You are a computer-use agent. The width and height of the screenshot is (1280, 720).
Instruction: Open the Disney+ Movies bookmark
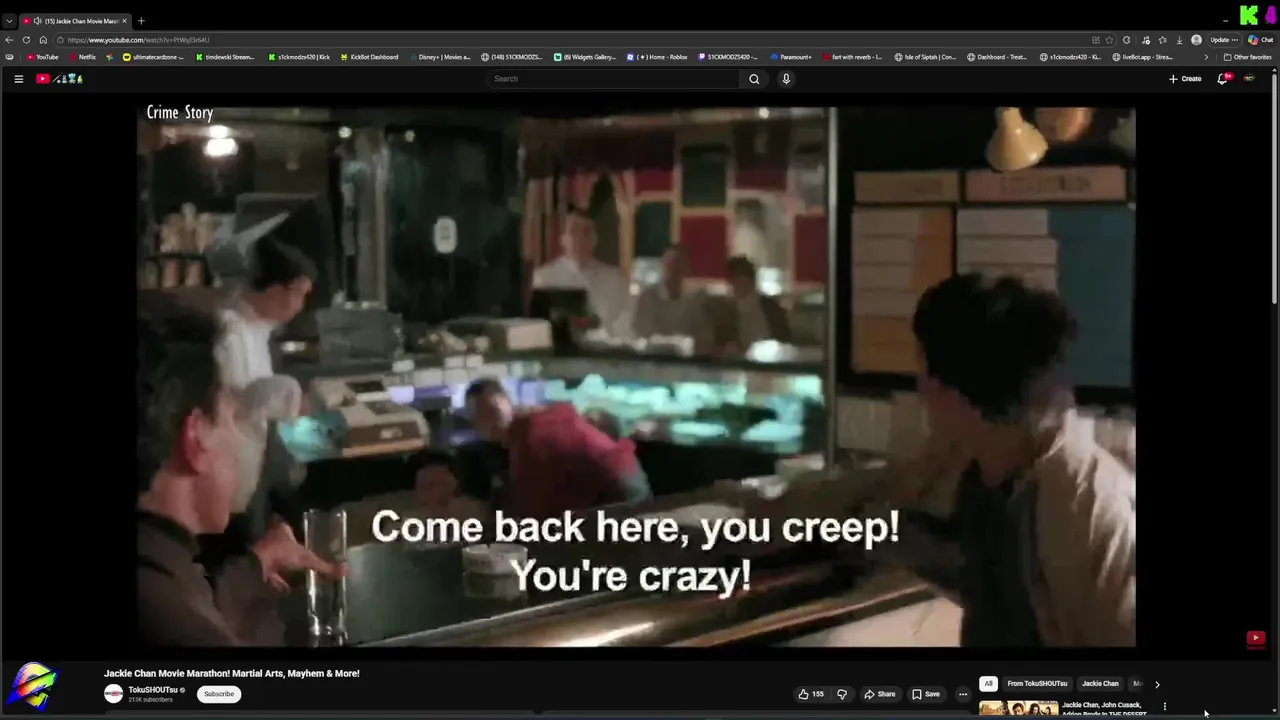(x=439, y=57)
